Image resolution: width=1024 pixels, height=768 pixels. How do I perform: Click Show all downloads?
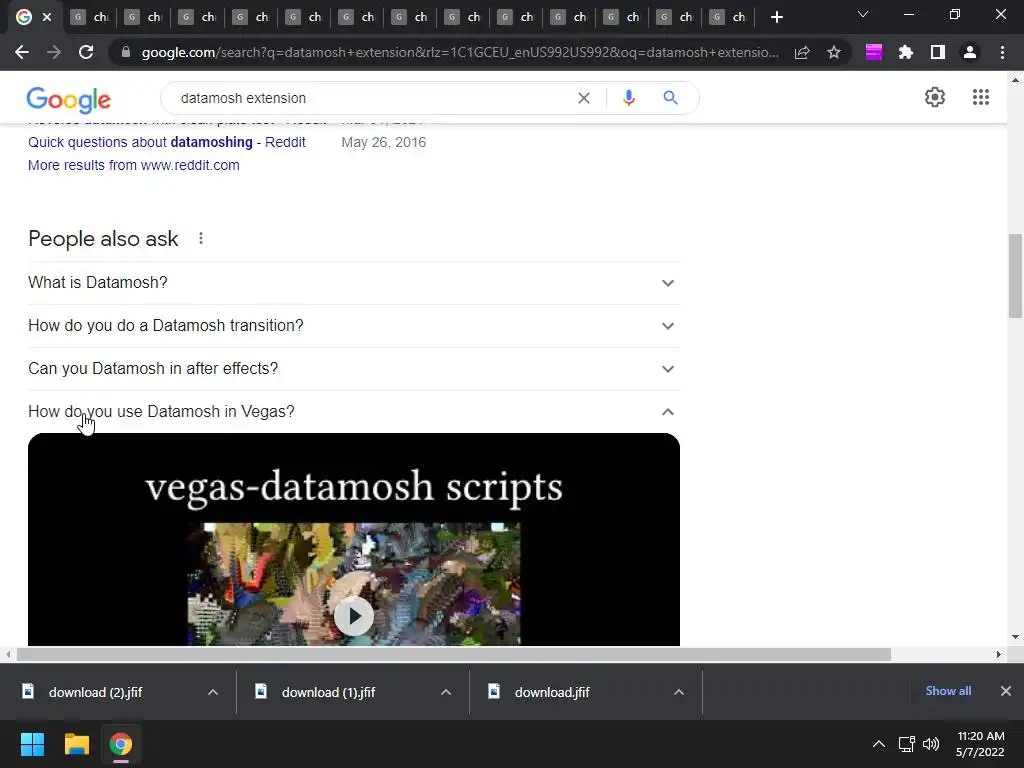click(948, 691)
